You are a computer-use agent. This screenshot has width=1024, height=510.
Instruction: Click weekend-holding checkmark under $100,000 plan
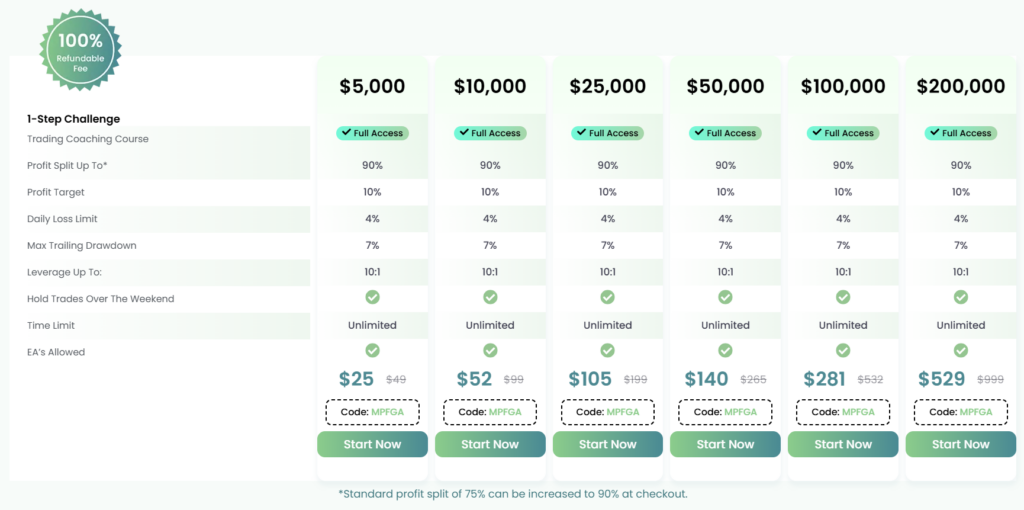pyautogui.click(x=843, y=297)
